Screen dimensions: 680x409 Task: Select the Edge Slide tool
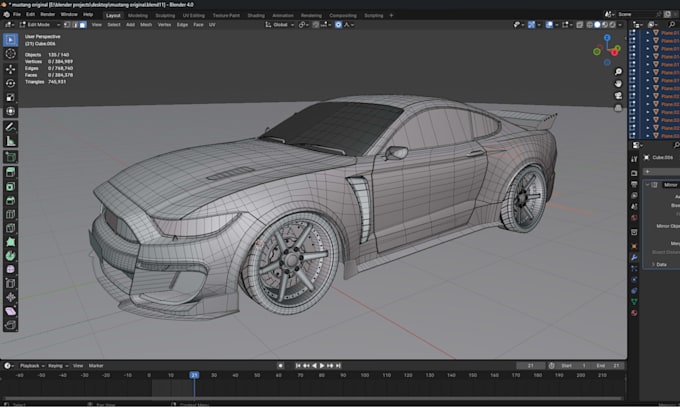coord(10,284)
